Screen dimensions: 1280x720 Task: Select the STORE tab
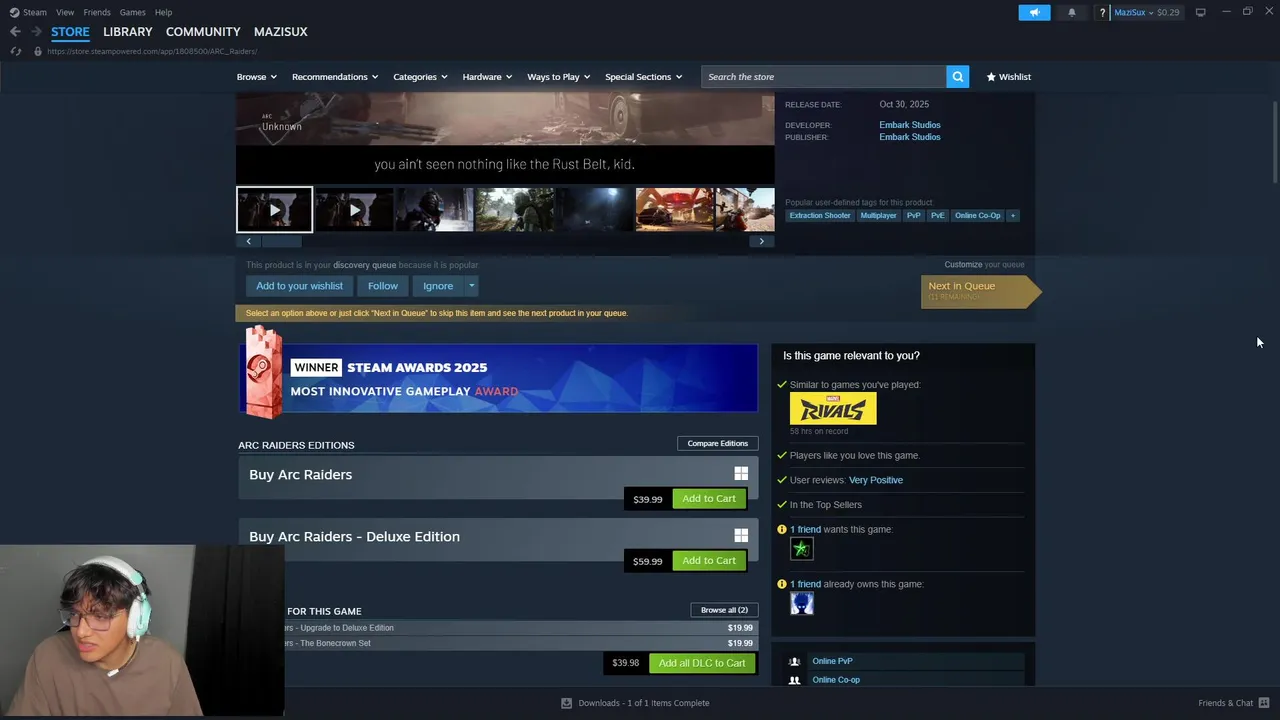click(70, 32)
